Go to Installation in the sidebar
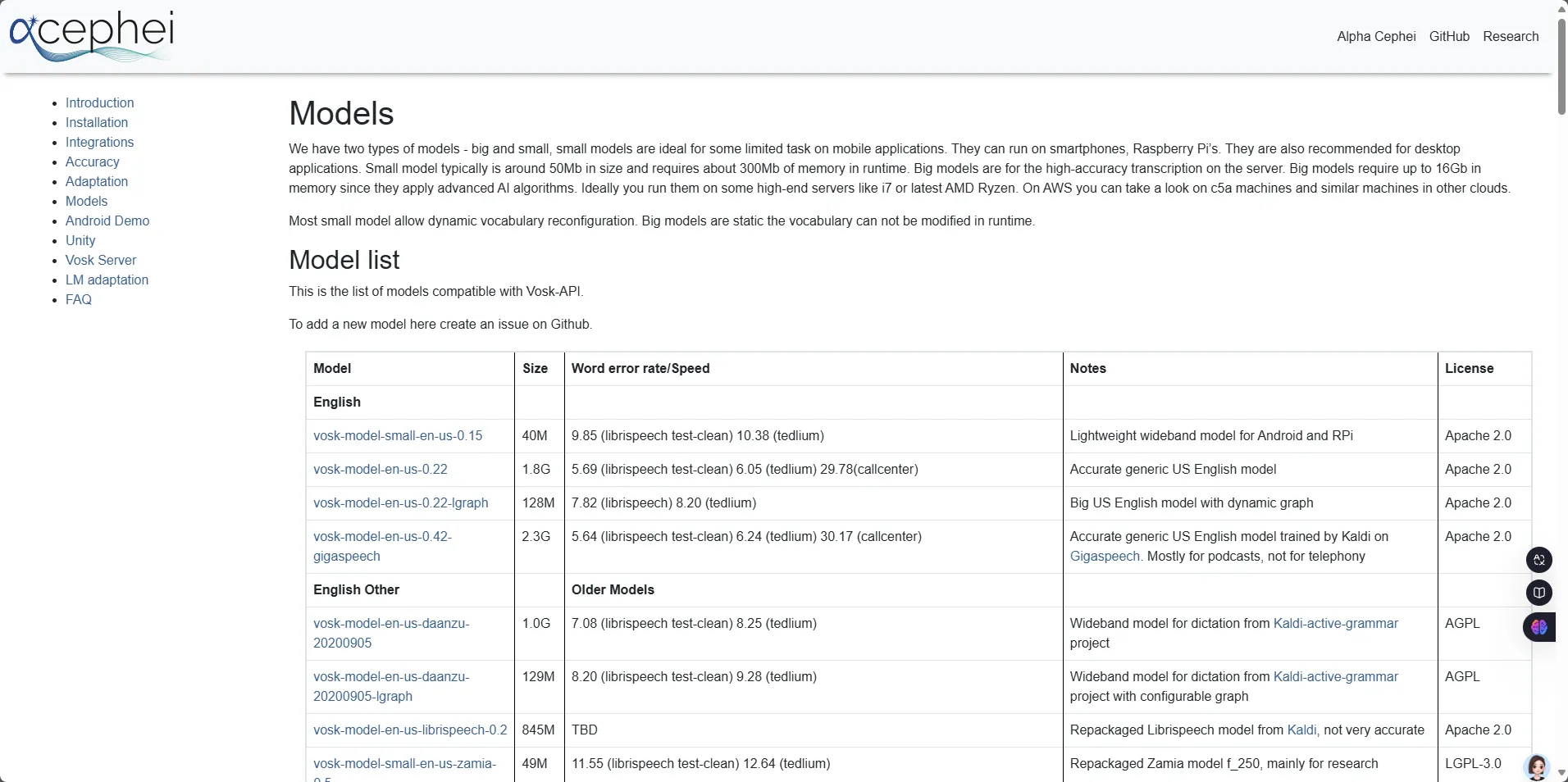This screenshot has height=782, width=1568. 97,122
